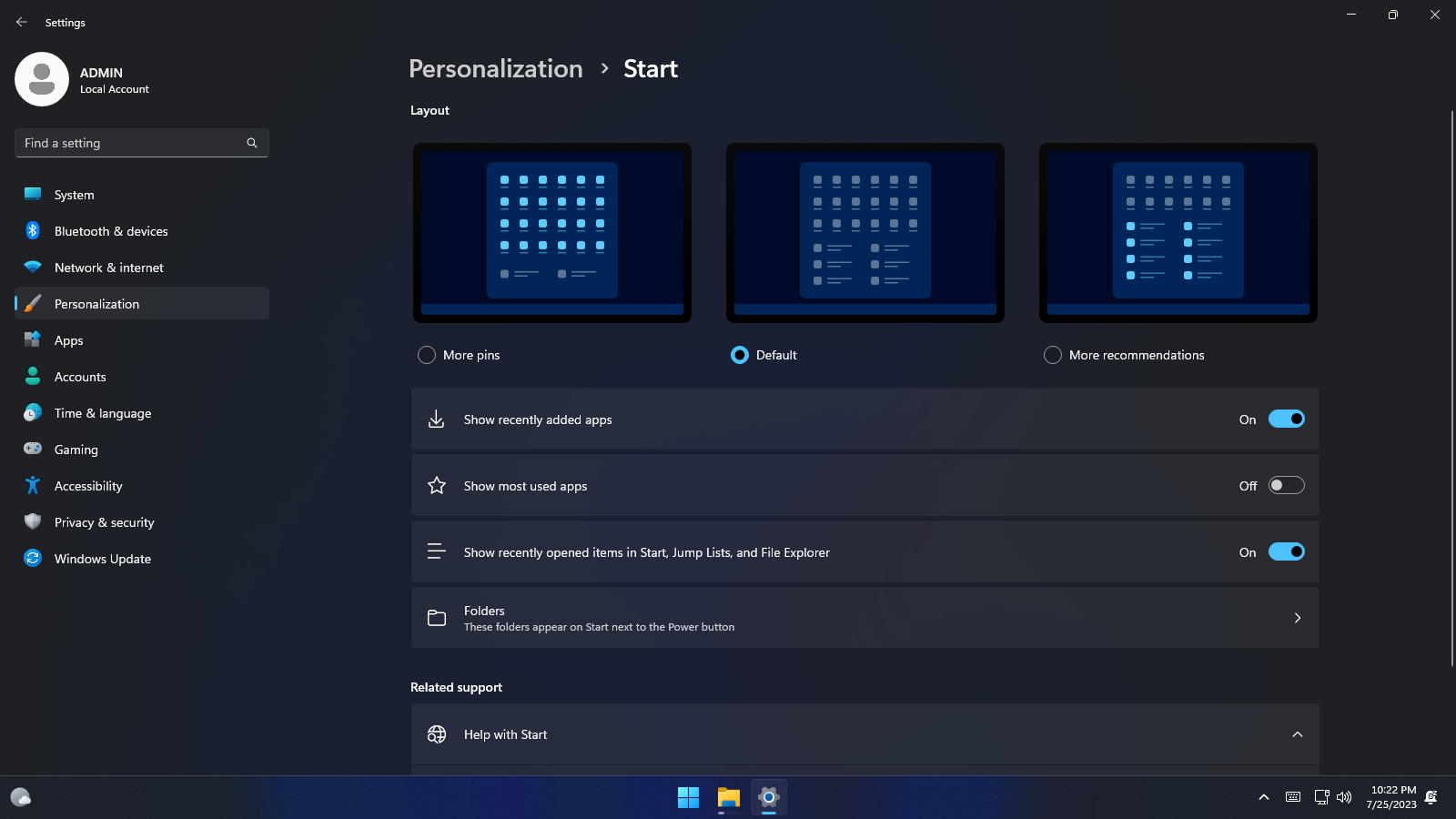Screen dimensions: 1456x819
Task: Go to Bluetooth & devices settings
Action: click(x=142, y=230)
